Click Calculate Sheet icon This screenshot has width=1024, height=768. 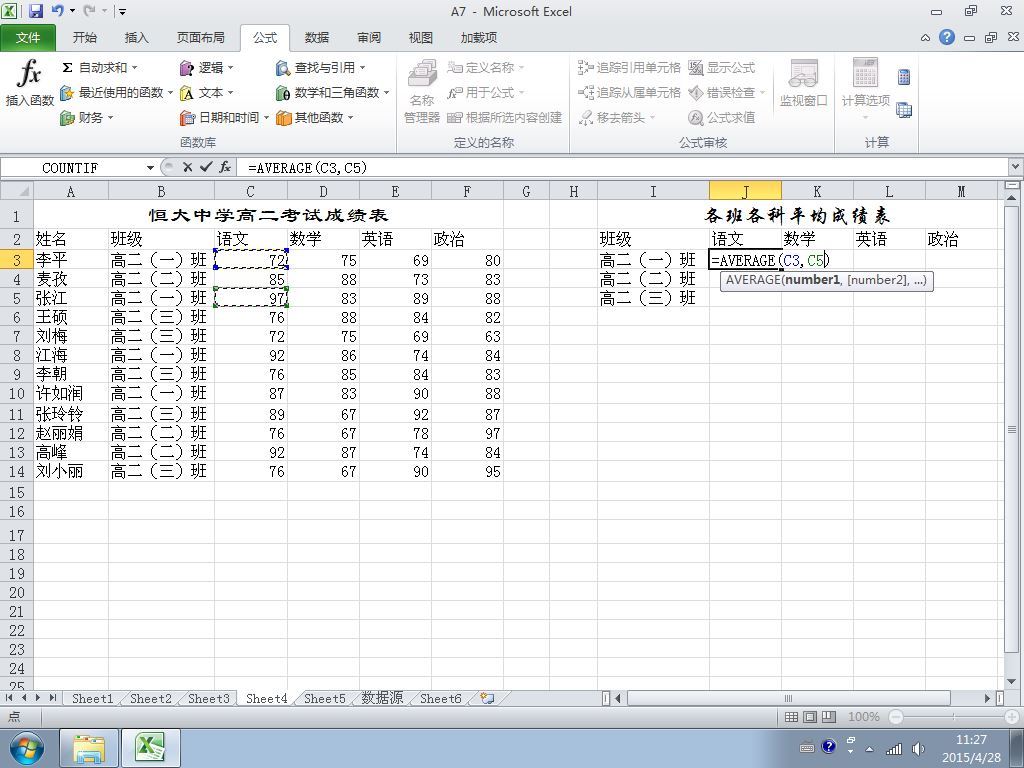pyautogui.click(x=904, y=110)
